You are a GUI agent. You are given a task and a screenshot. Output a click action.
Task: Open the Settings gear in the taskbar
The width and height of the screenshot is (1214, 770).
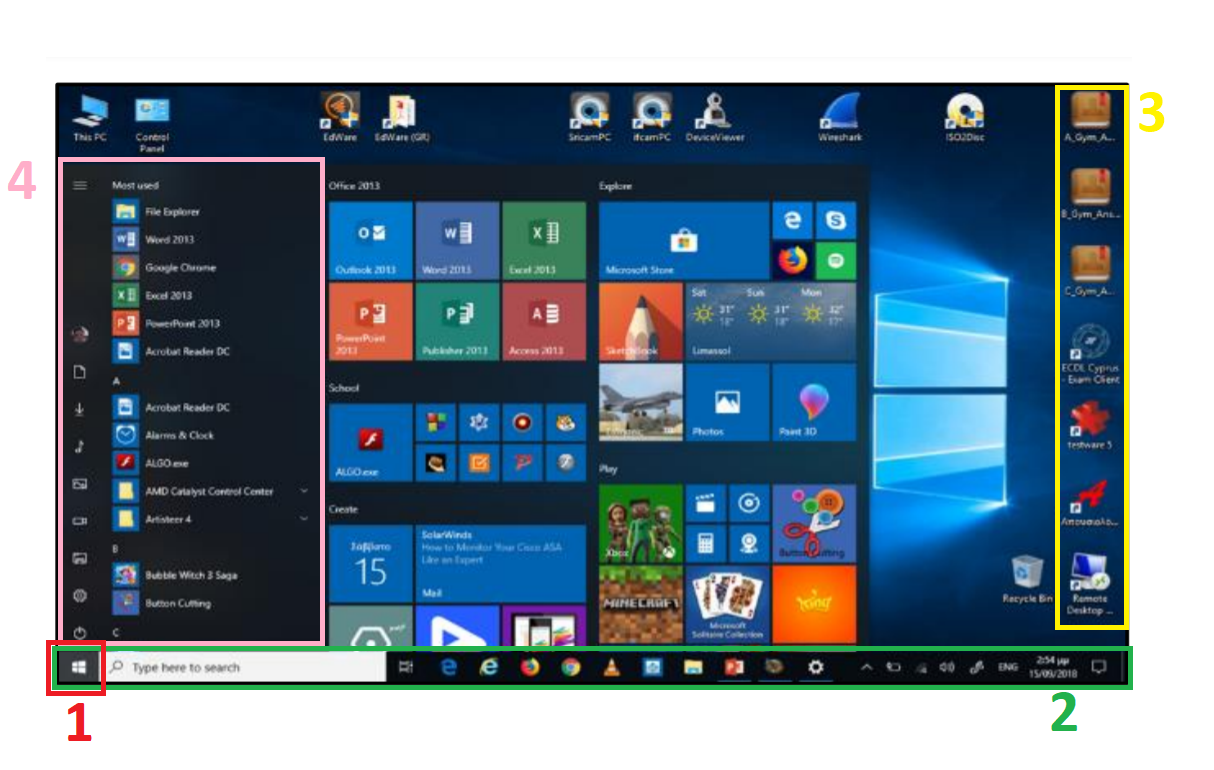815,667
